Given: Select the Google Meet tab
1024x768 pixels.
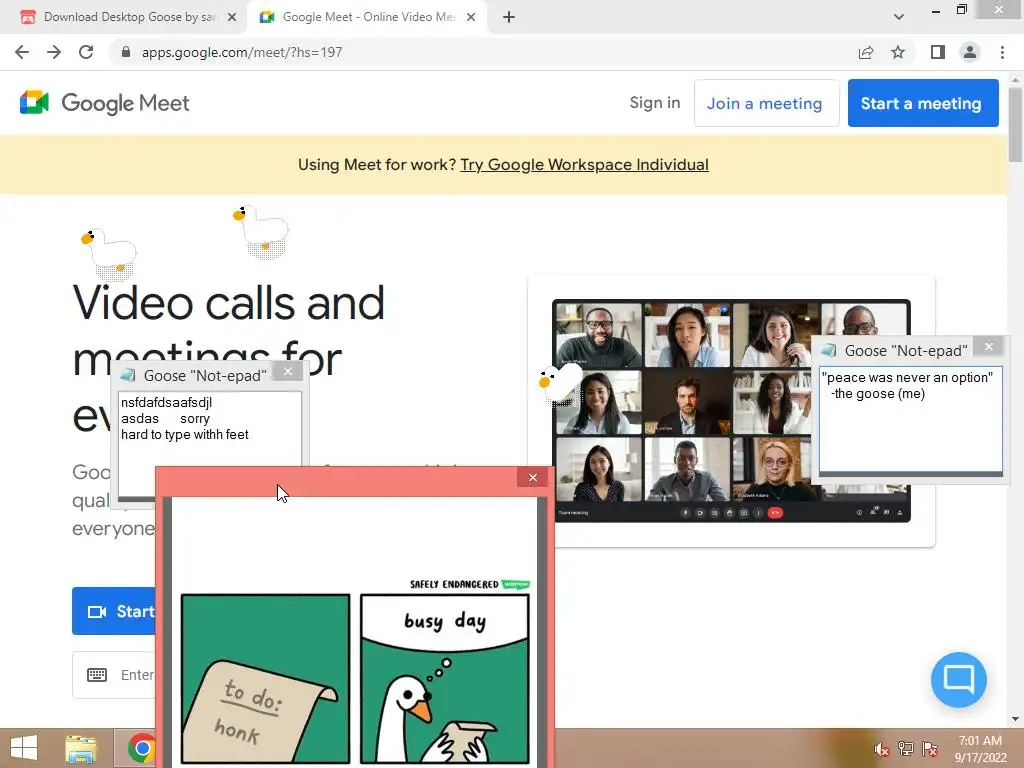Looking at the screenshot, I should click(x=368, y=17).
